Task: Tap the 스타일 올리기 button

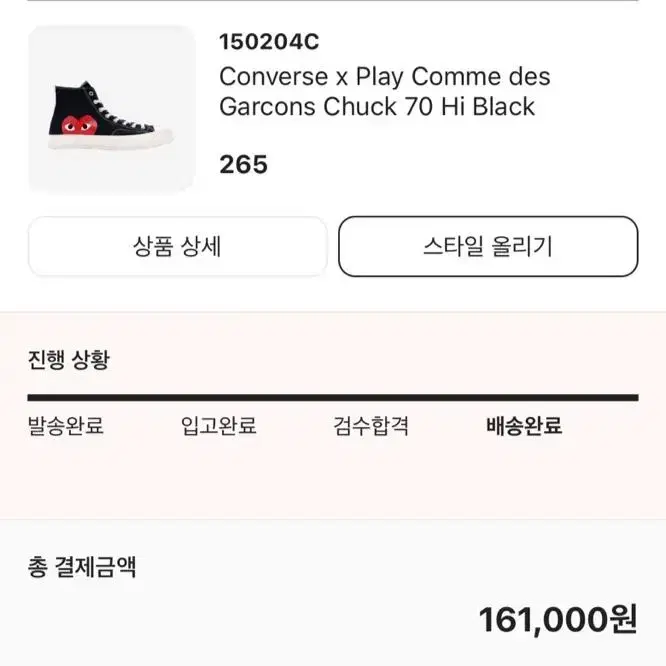Action: (x=488, y=246)
